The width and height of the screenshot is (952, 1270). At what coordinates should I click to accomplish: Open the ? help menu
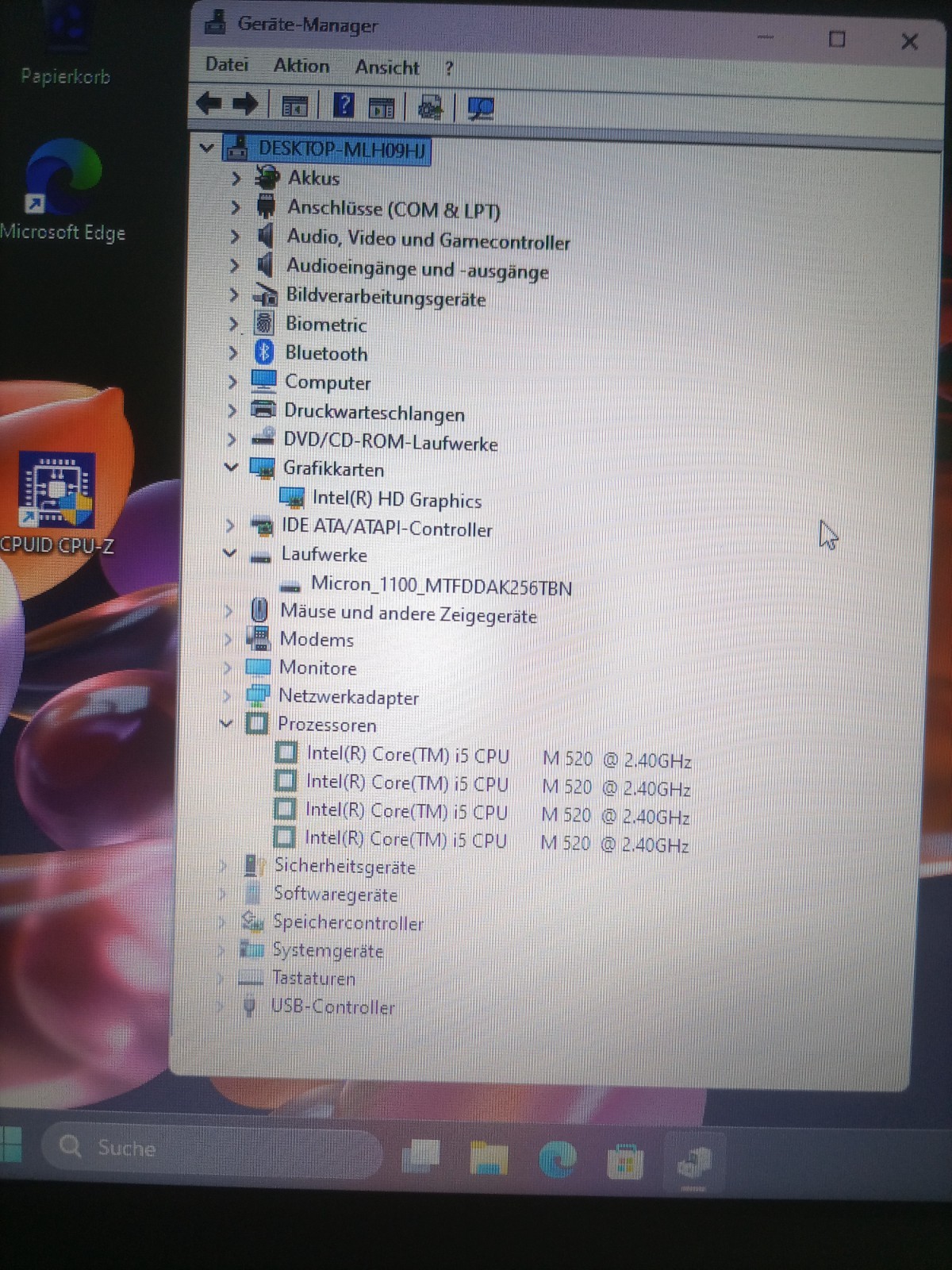point(449,69)
